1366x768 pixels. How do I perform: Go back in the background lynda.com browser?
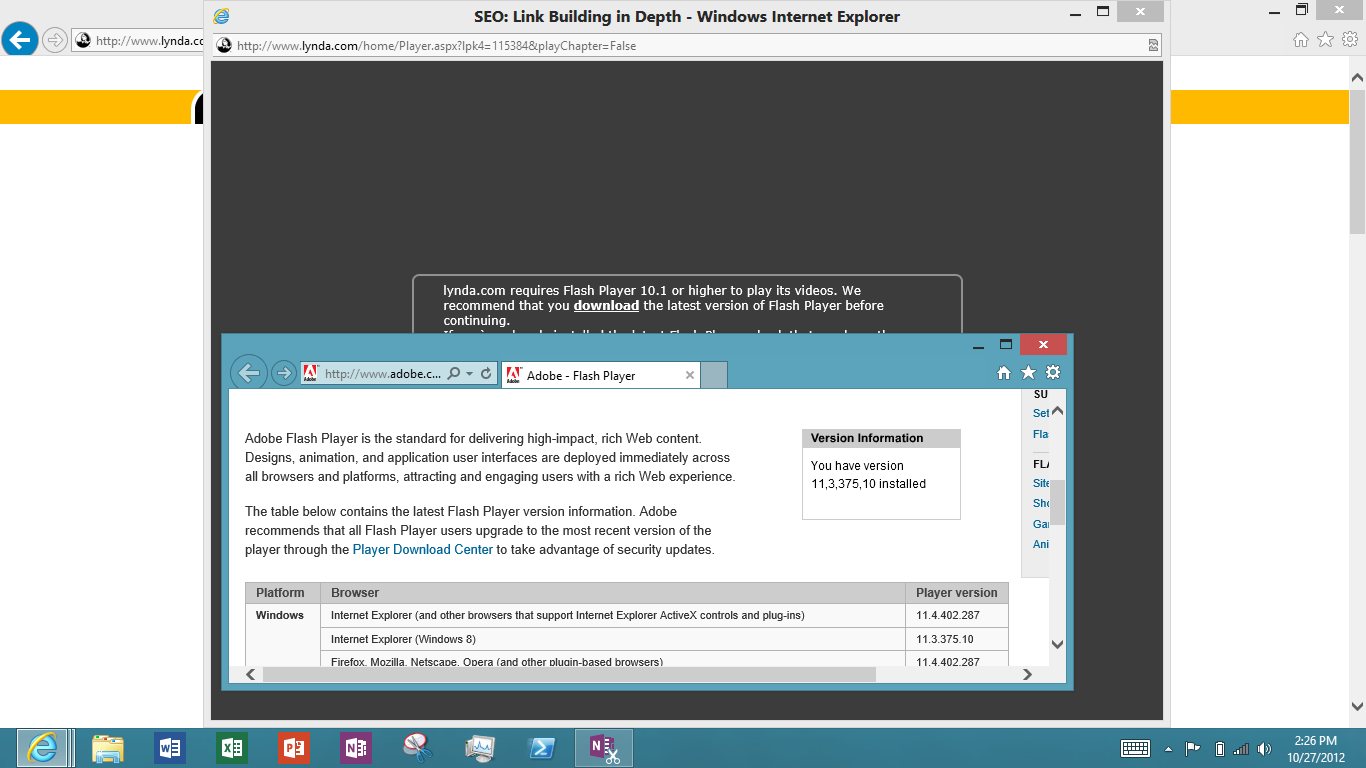19,40
